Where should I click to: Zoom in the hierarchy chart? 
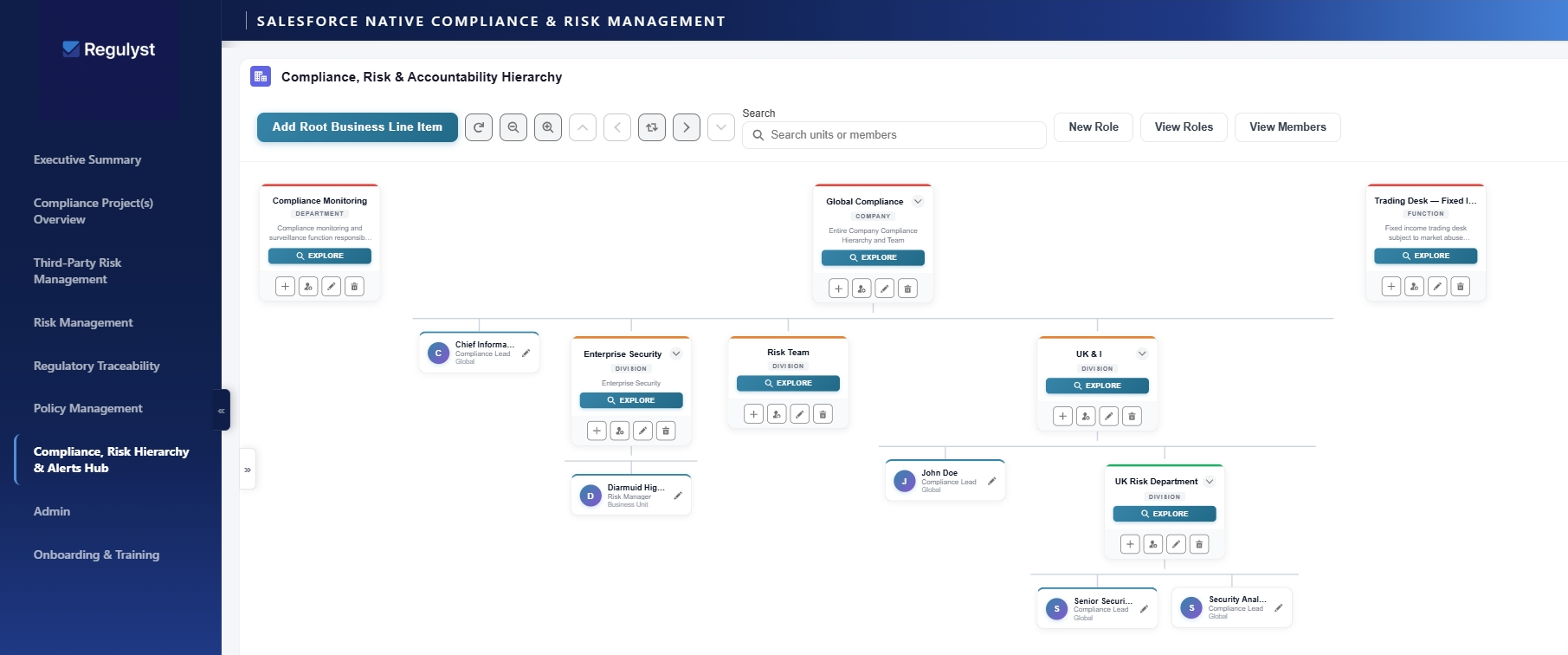point(548,127)
